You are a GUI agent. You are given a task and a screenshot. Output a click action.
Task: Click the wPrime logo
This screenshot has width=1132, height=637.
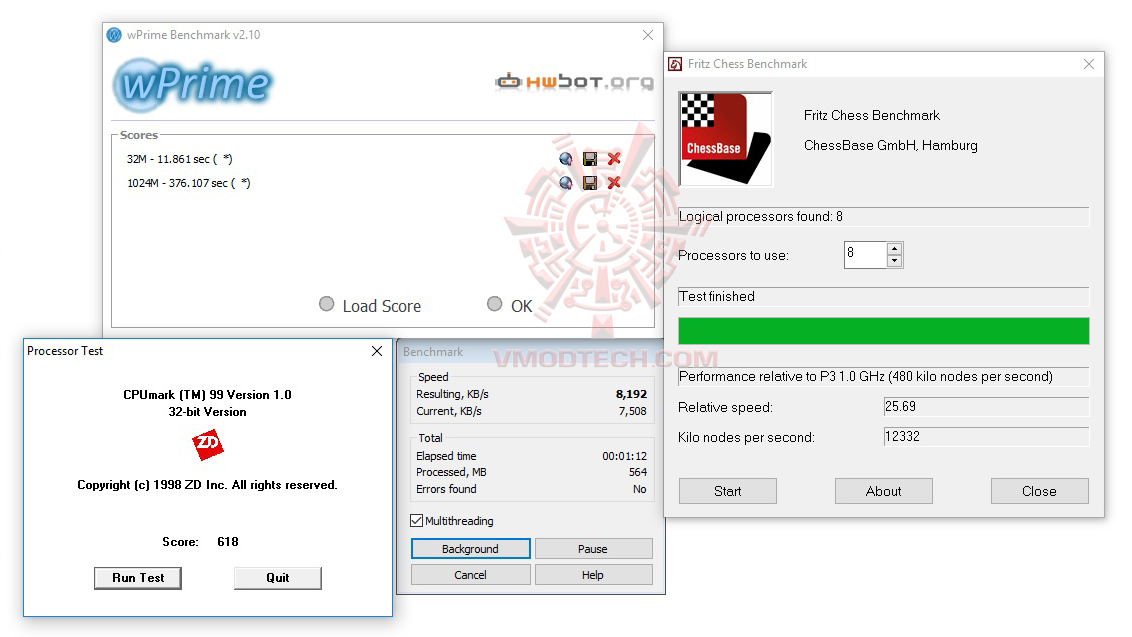[x=193, y=84]
